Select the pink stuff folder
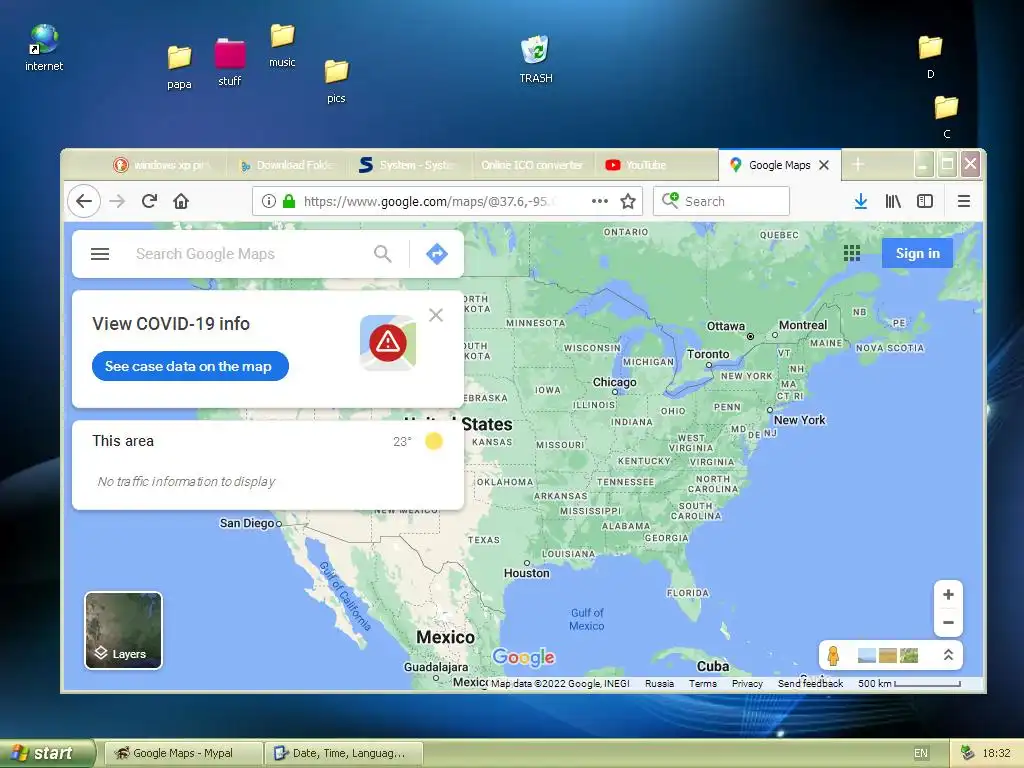 [x=229, y=62]
